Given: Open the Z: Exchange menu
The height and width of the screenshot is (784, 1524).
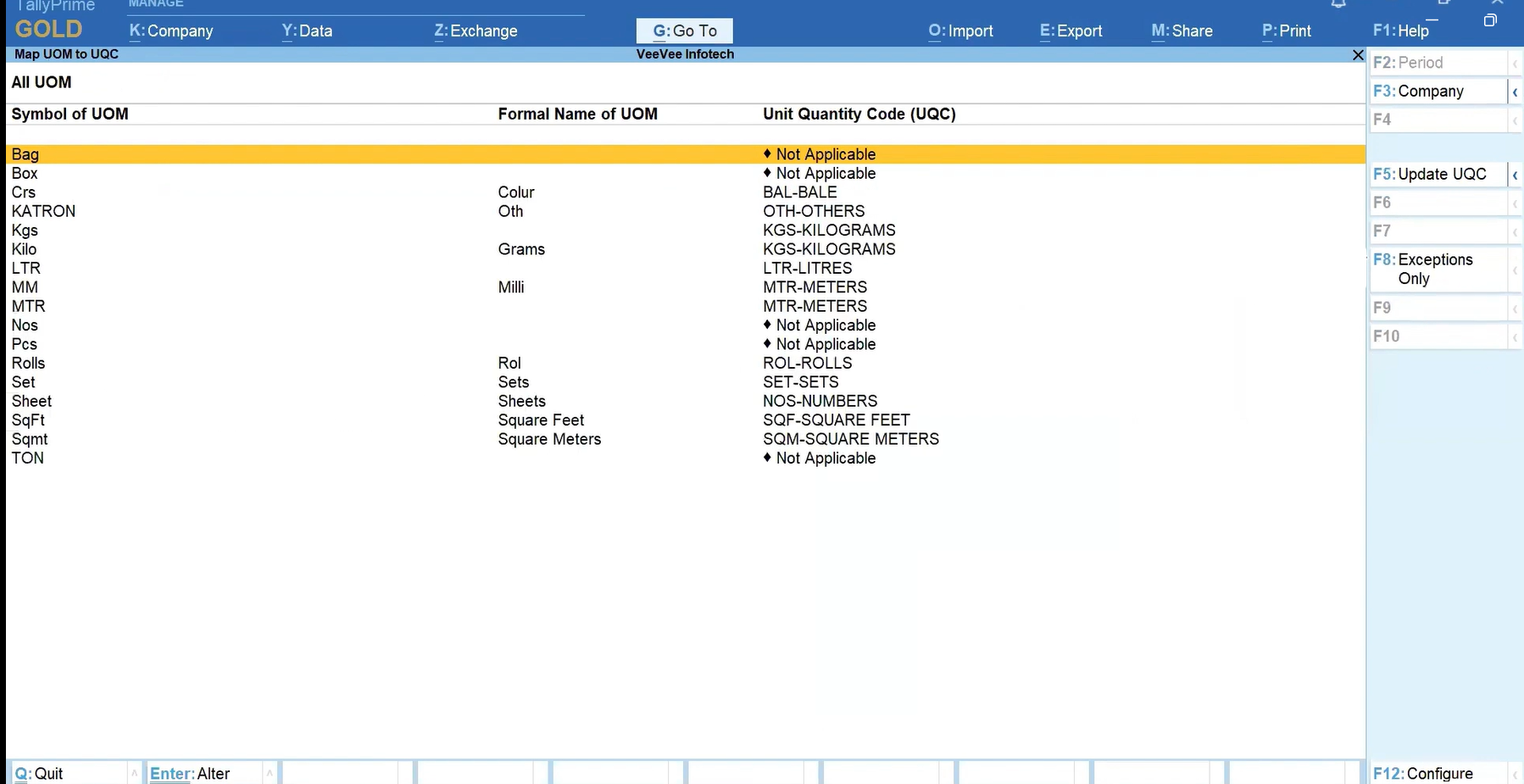Looking at the screenshot, I should click(x=476, y=31).
